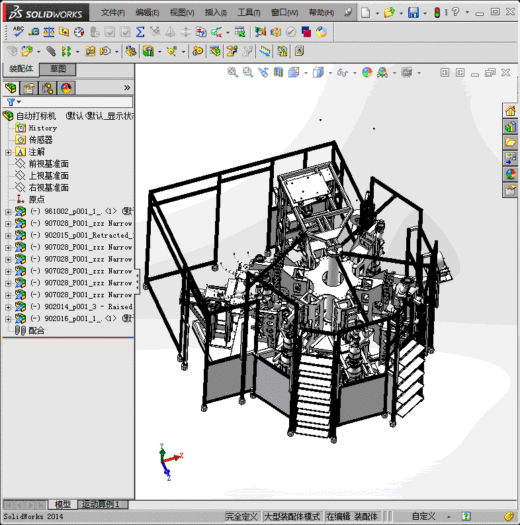
Task: Click the Apply Scene icon
Action: (x=382, y=72)
